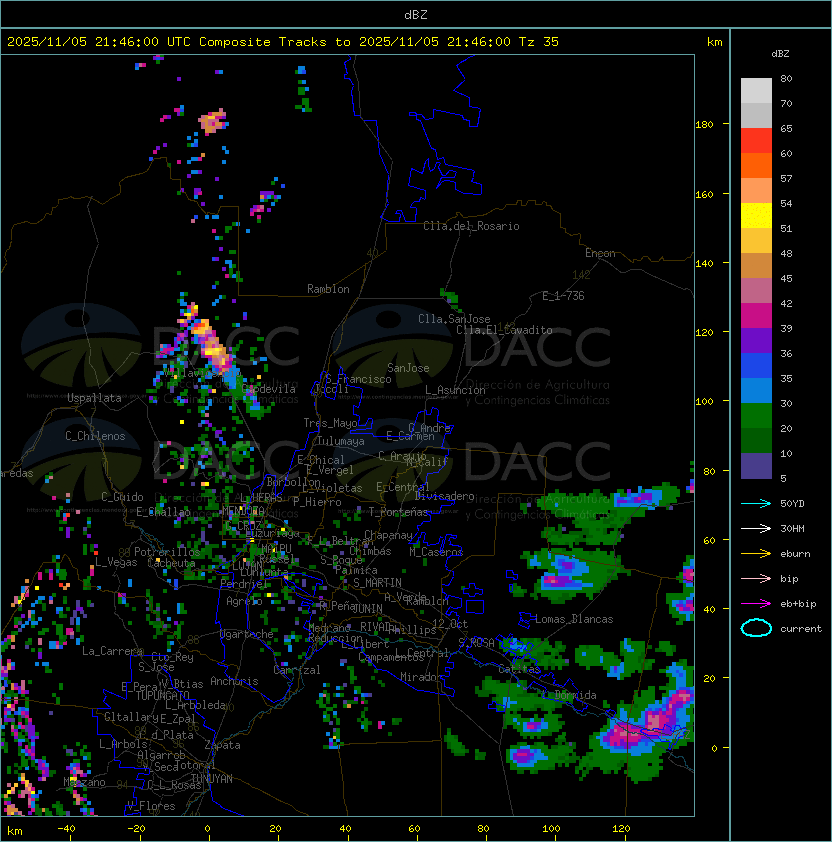The height and width of the screenshot is (842, 832).
Task: Click the 'Manzano' map label
Action: 84,782
